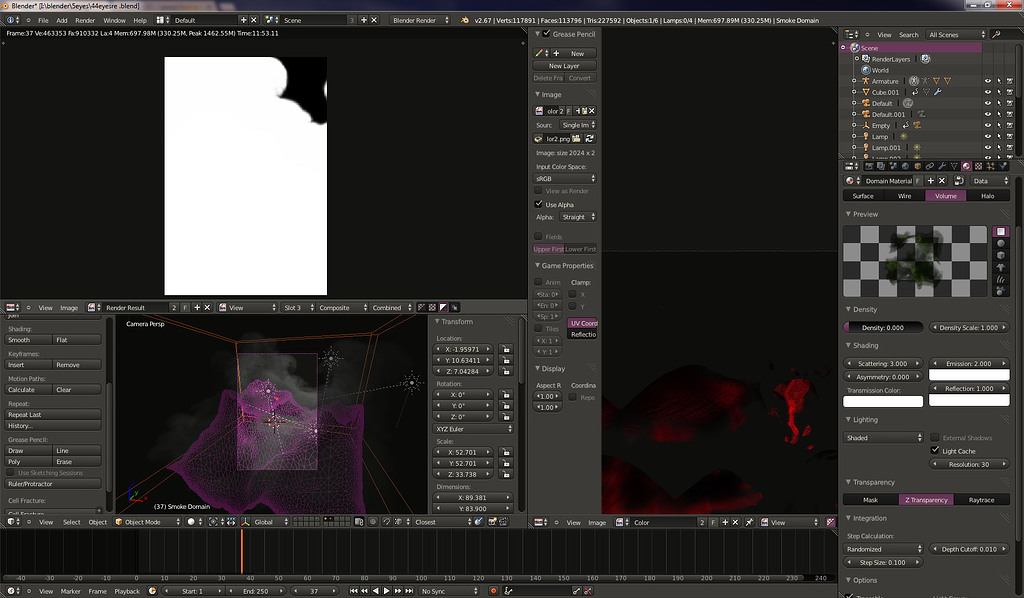Open the World properties tab (globe icon)
1024x598 pixels.
pos(905,166)
